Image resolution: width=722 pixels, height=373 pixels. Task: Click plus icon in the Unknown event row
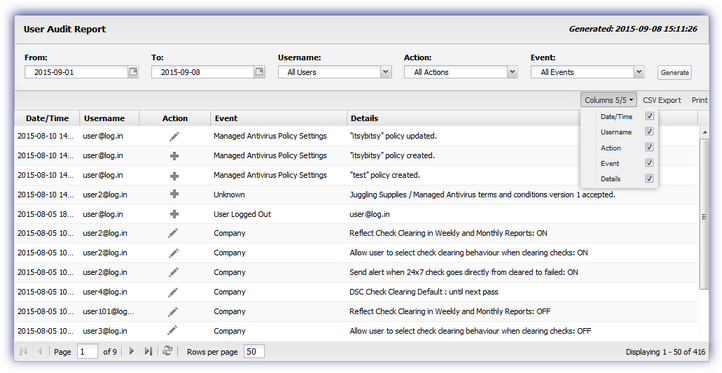tap(174, 194)
